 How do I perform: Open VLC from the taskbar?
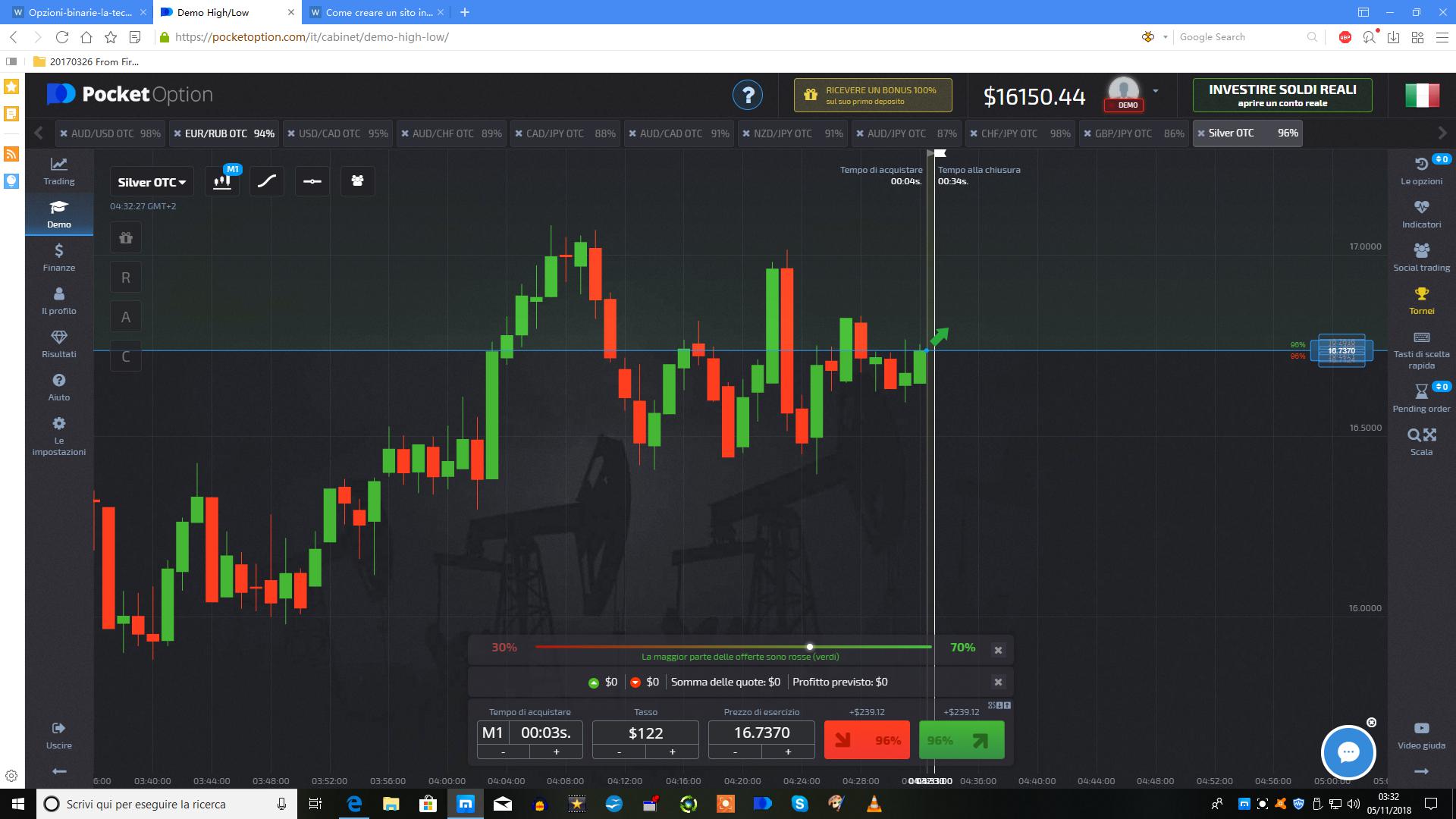click(874, 804)
